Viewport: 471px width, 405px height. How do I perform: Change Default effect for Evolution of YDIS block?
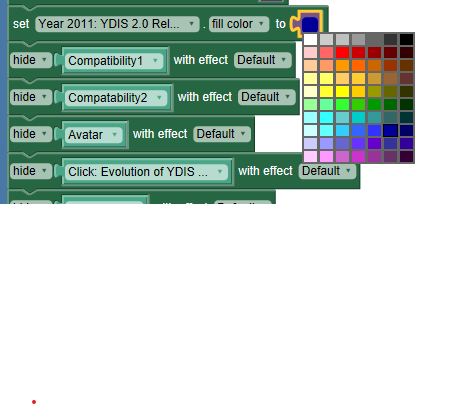pyautogui.click(x=327, y=171)
